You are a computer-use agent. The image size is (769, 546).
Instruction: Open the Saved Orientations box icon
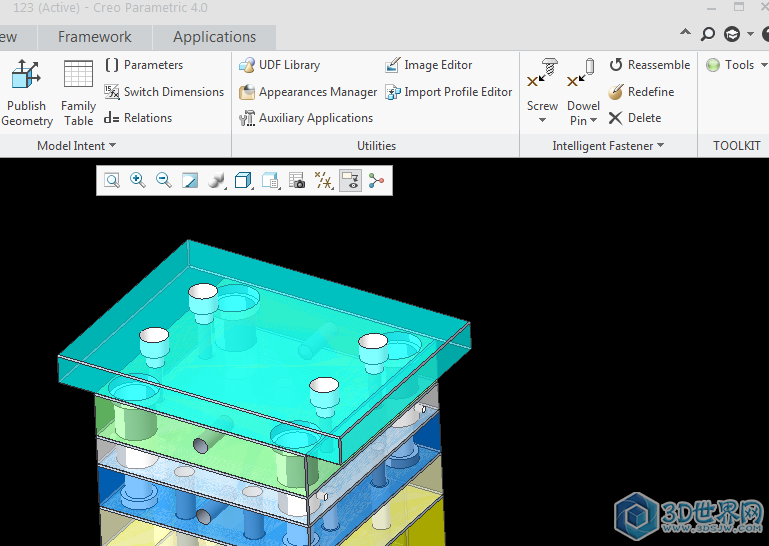tap(243, 181)
